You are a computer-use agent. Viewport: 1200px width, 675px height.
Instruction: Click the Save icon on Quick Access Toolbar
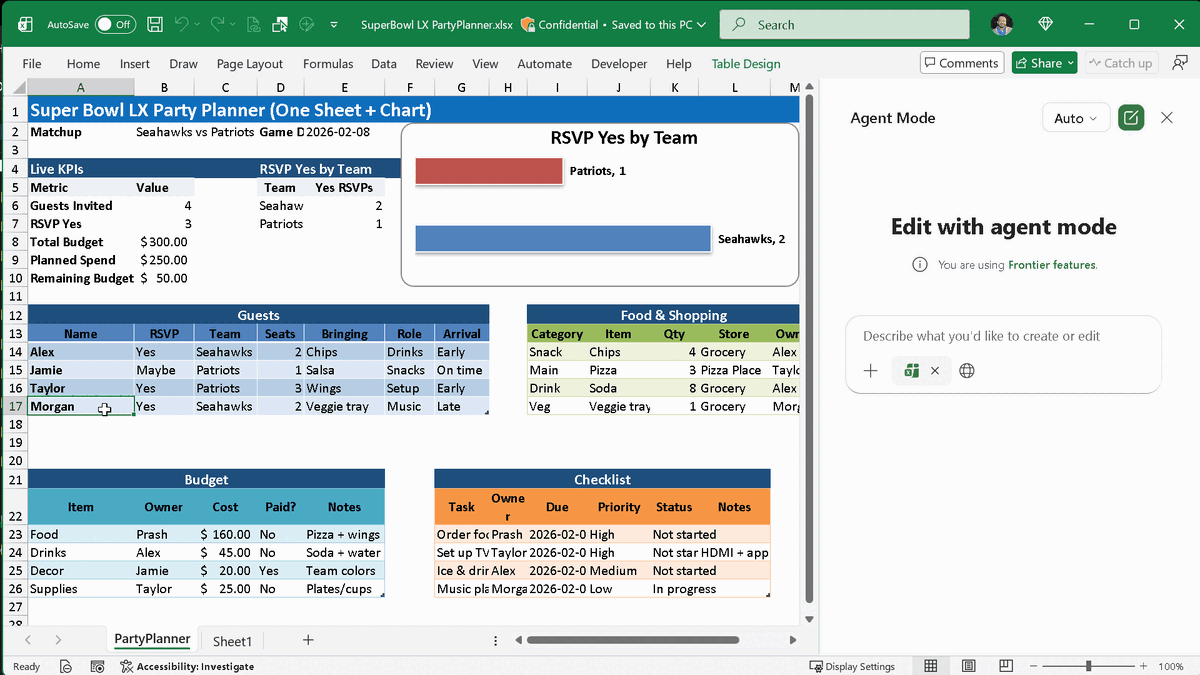click(x=154, y=23)
